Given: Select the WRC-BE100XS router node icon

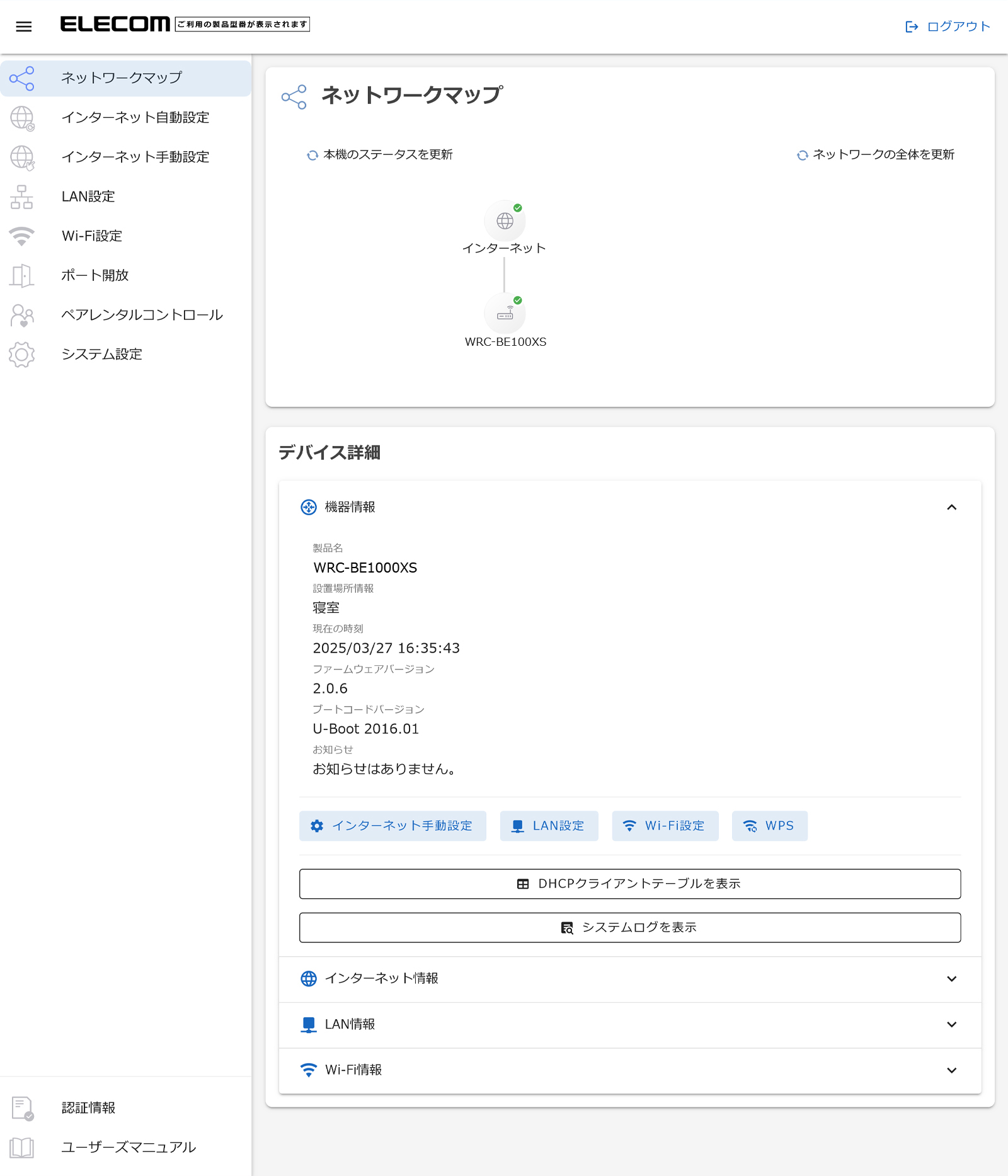Looking at the screenshot, I should pos(505,314).
